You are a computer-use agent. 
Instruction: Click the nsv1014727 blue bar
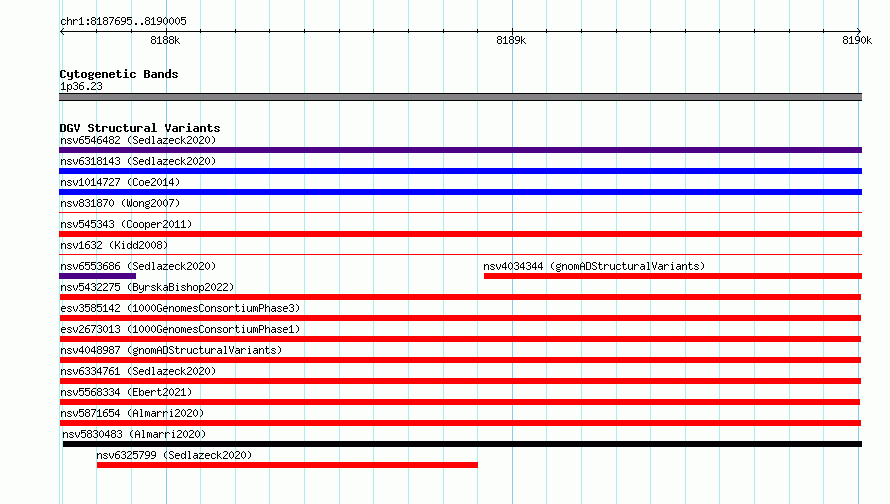click(x=460, y=192)
